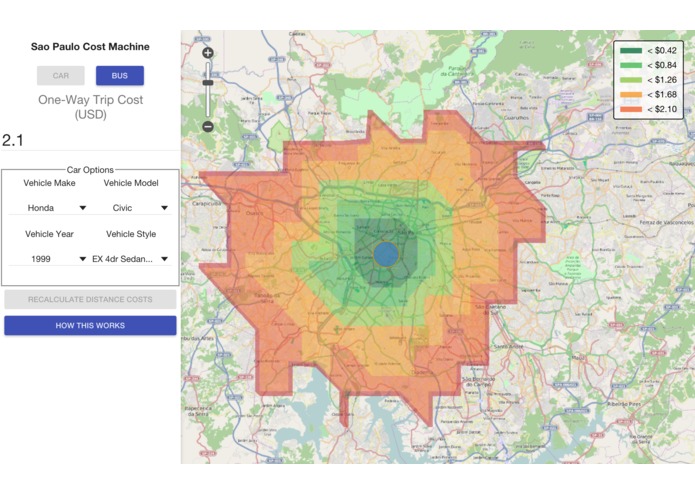This screenshot has height=494, width=695.
Task: Click the One-Way Trip Cost (USD) label
Action: pyautogui.click(x=90, y=107)
